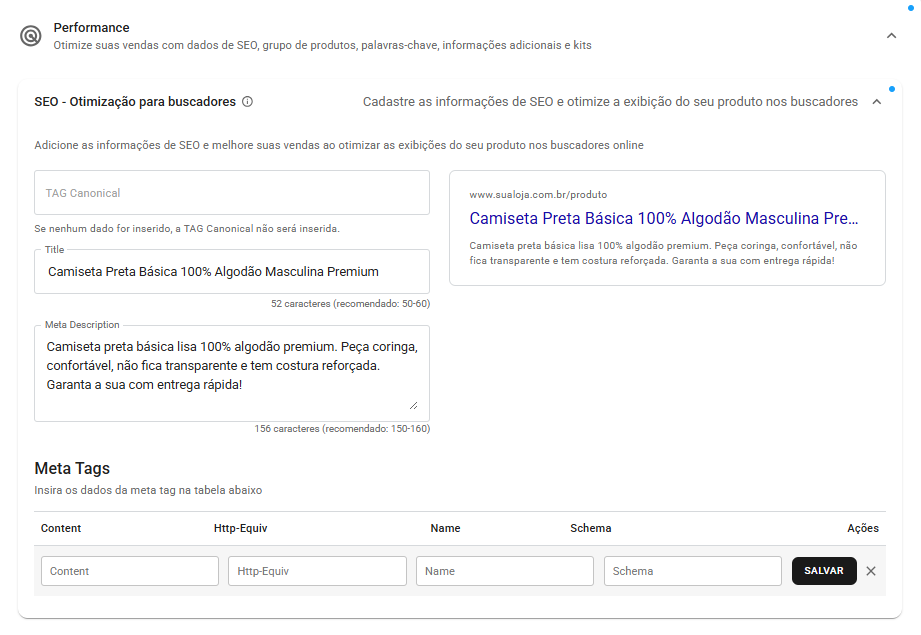Collapse the SEO Otimização section chevron

(876, 102)
